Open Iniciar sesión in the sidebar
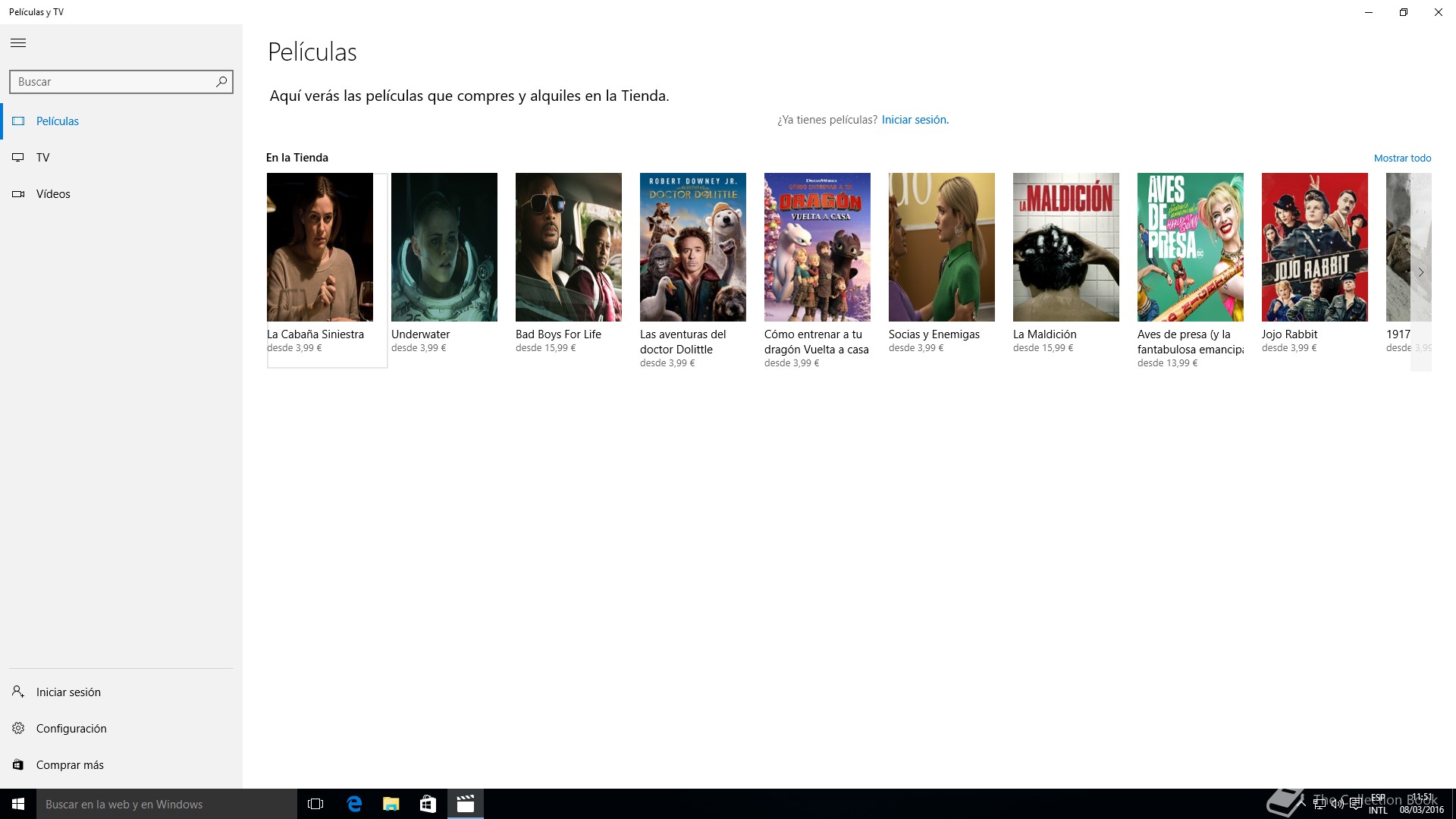This screenshot has width=1456, height=819. click(121, 692)
